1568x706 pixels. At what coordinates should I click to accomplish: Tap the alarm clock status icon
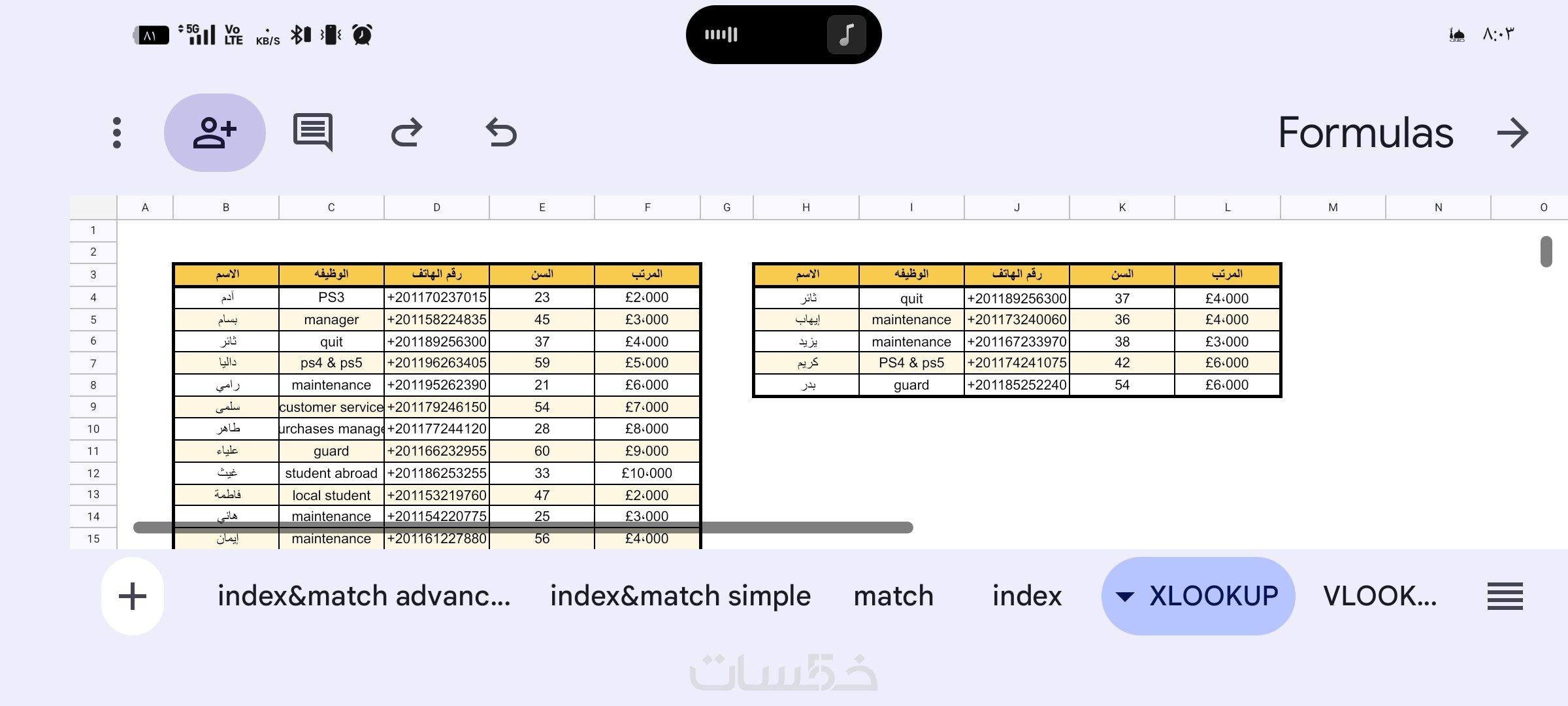coord(362,35)
